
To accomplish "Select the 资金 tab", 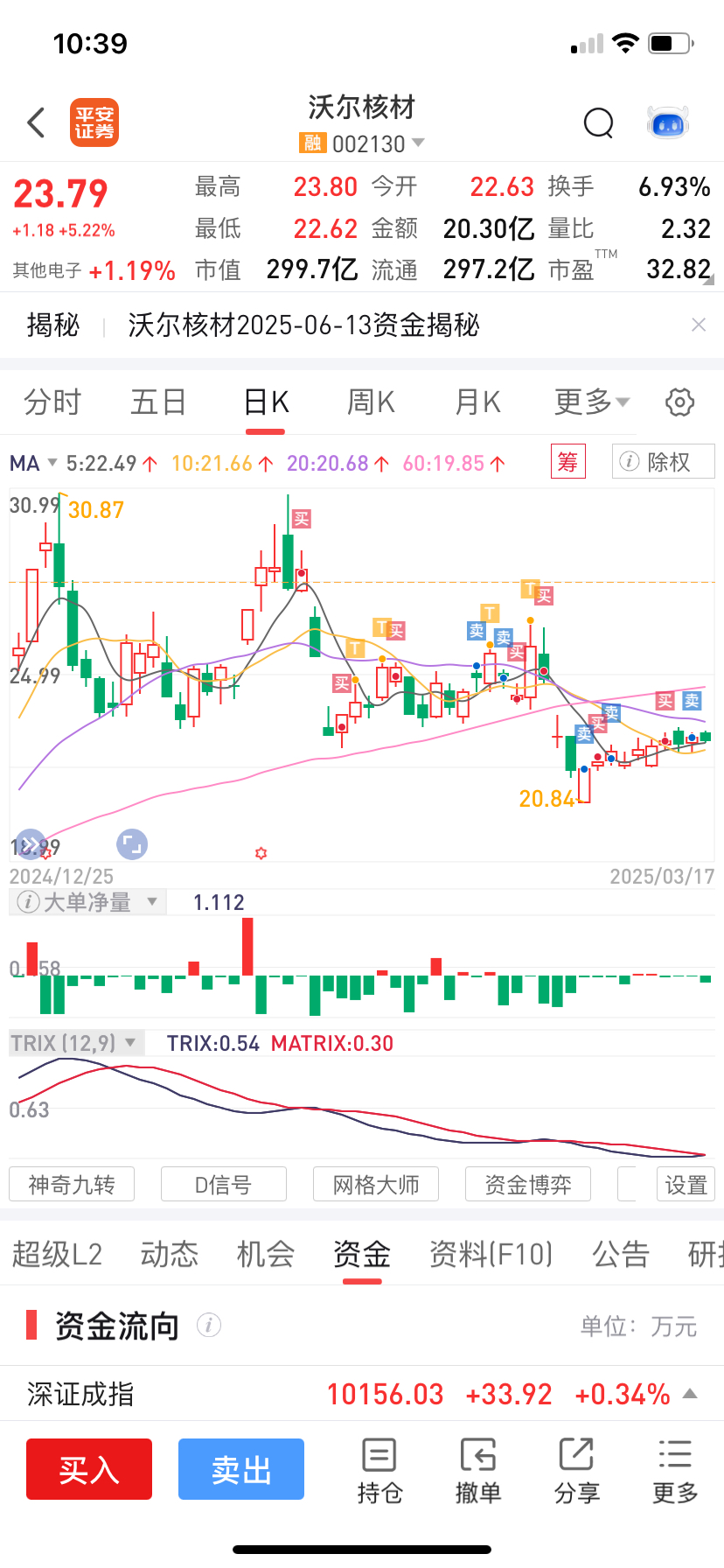I will tap(362, 1255).
